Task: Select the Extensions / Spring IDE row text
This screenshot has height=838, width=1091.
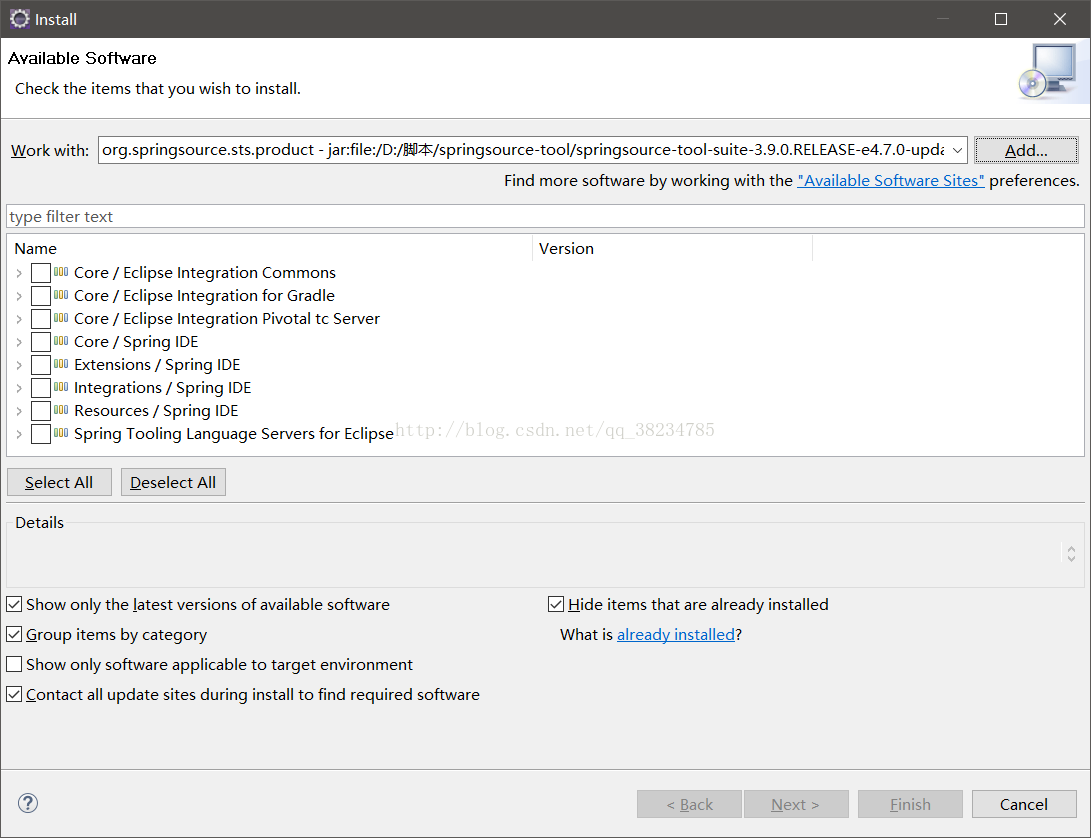Action: click(x=157, y=364)
